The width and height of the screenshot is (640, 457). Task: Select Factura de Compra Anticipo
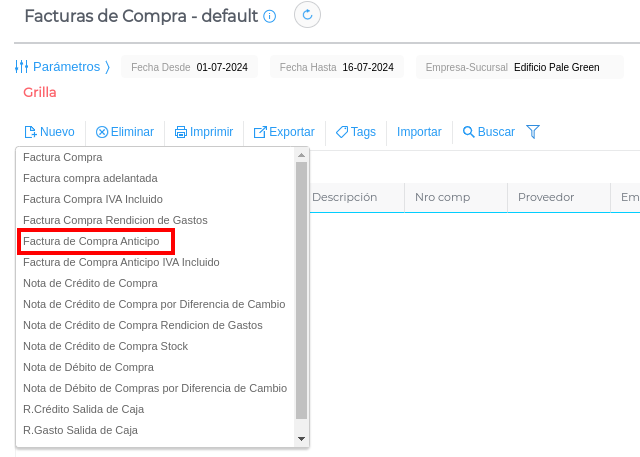[x=91, y=241]
